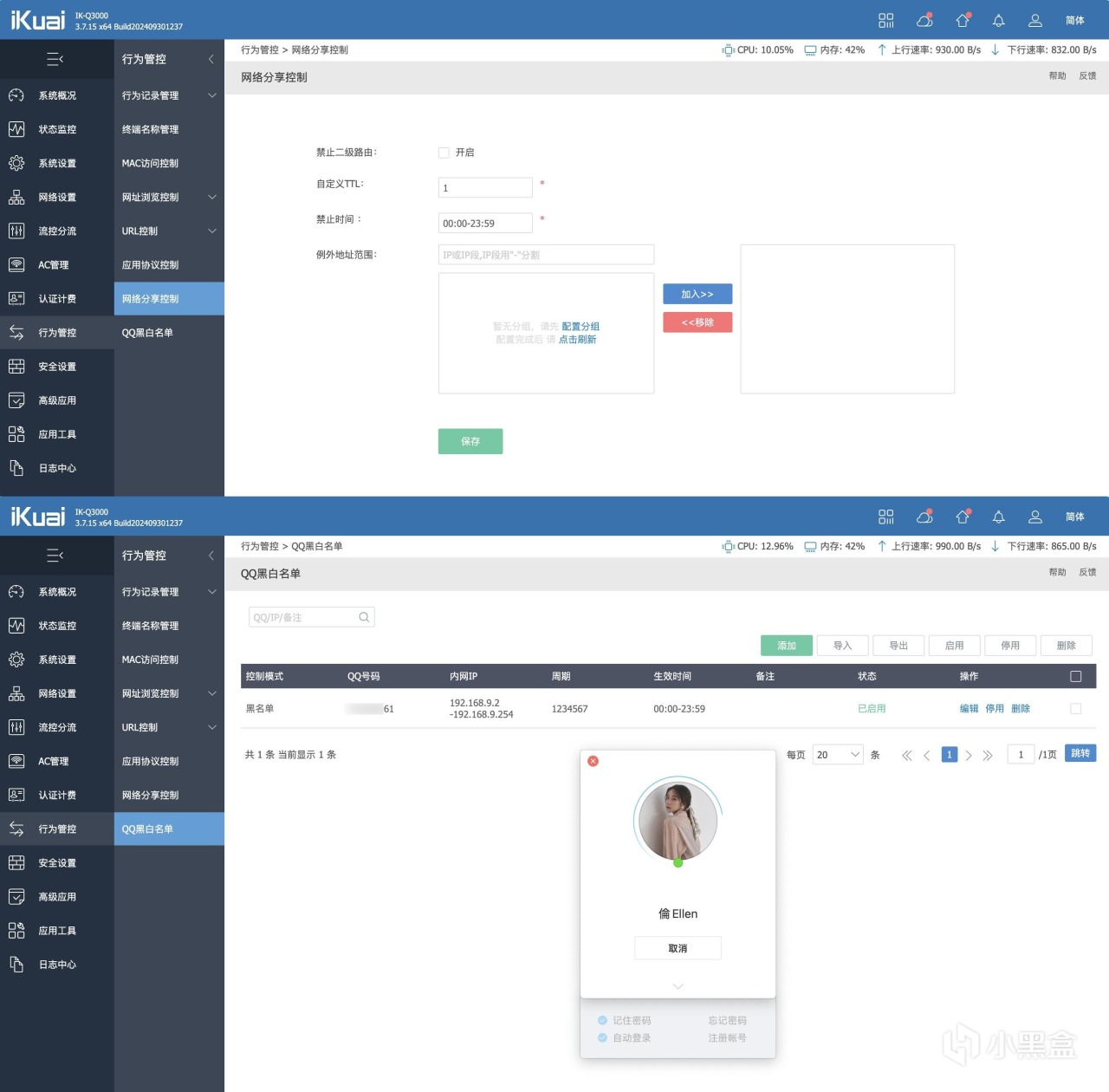Viewport: 1109px width, 1092px height.
Task: Go to first page with double-left arrow
Action: 906,755
